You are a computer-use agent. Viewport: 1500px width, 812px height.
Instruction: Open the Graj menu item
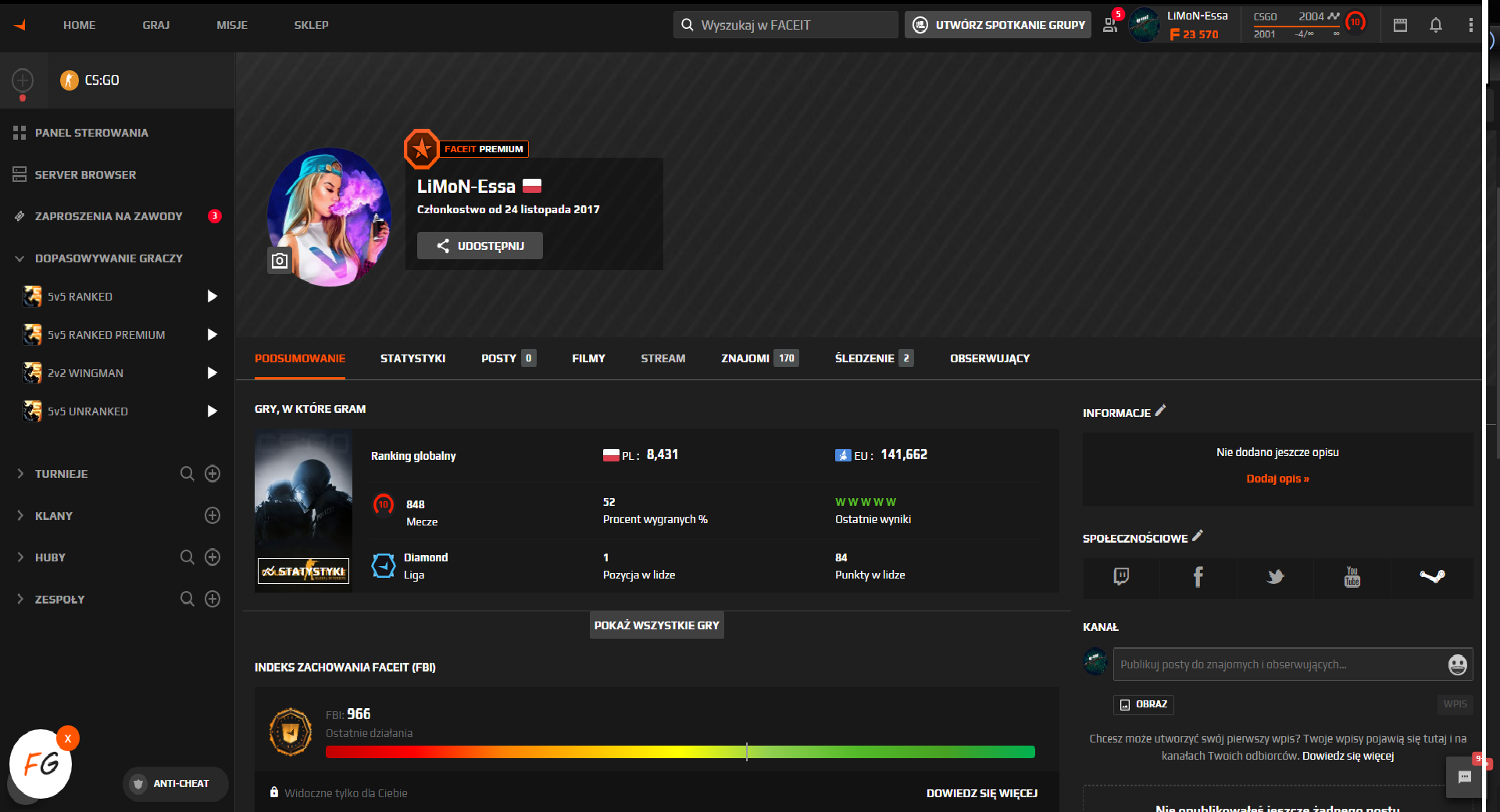tap(156, 25)
